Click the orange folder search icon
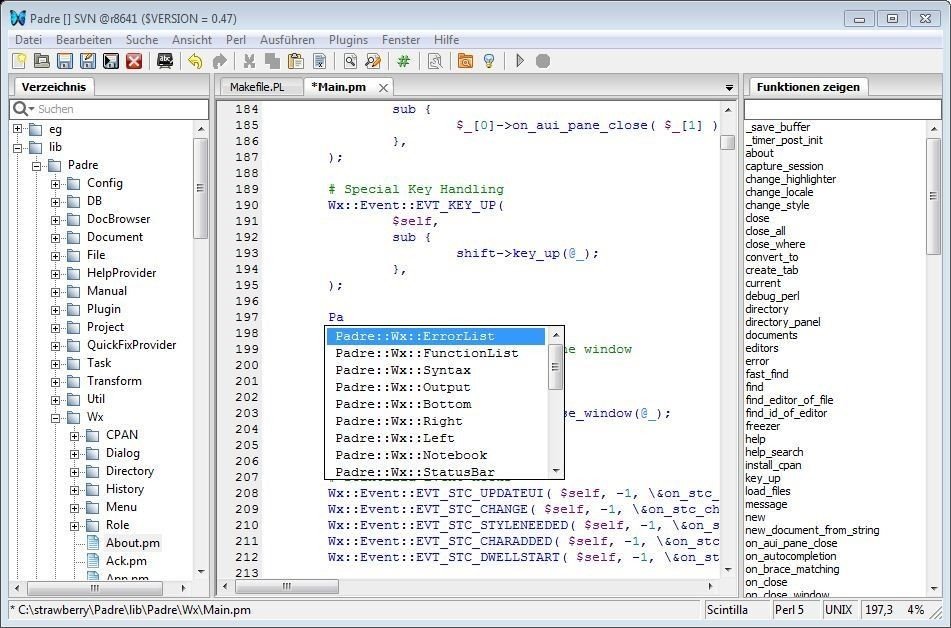Image resolution: width=951 pixels, height=628 pixels. (465, 61)
